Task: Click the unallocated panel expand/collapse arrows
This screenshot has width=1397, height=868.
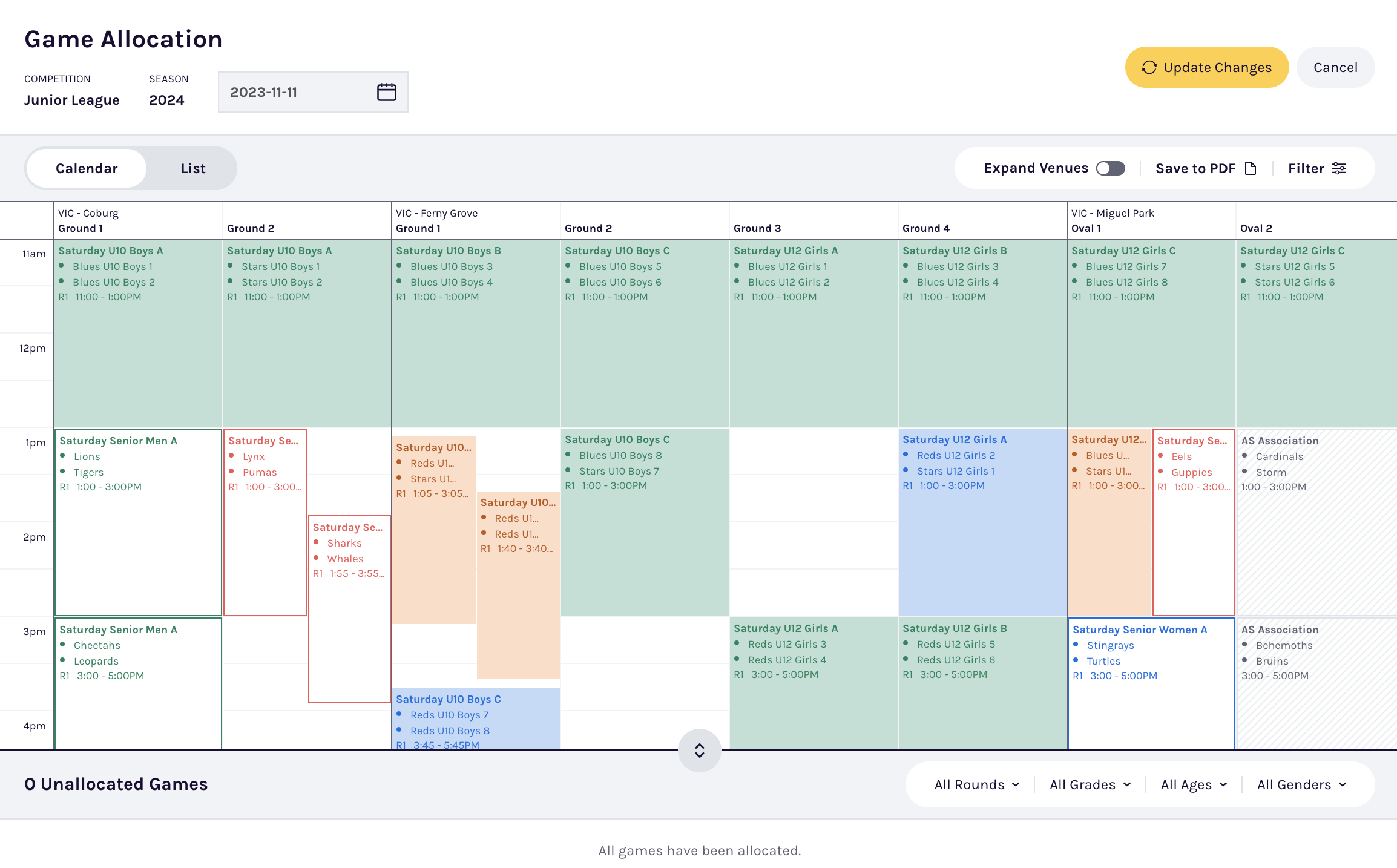Action: (699, 750)
